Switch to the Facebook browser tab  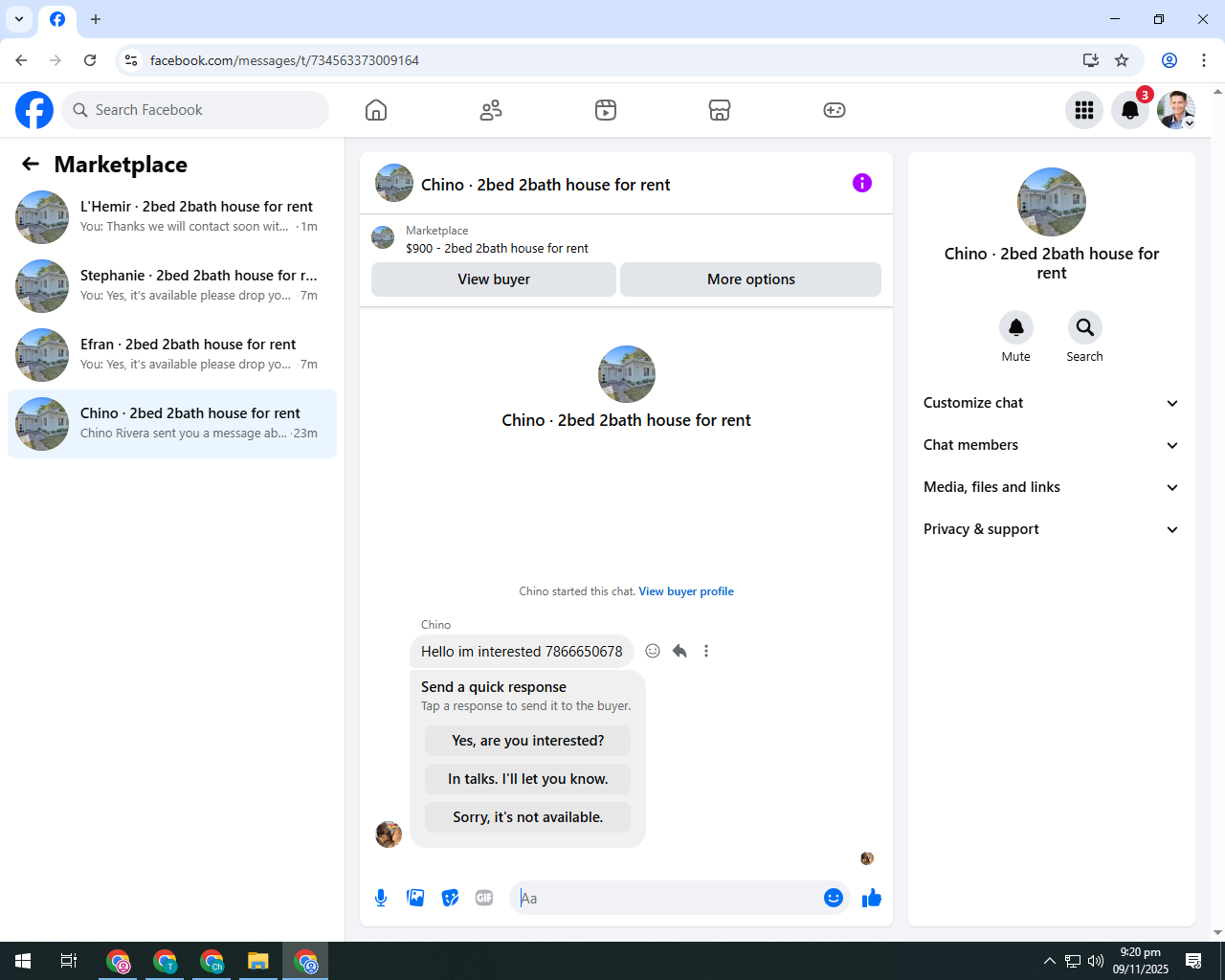57,19
